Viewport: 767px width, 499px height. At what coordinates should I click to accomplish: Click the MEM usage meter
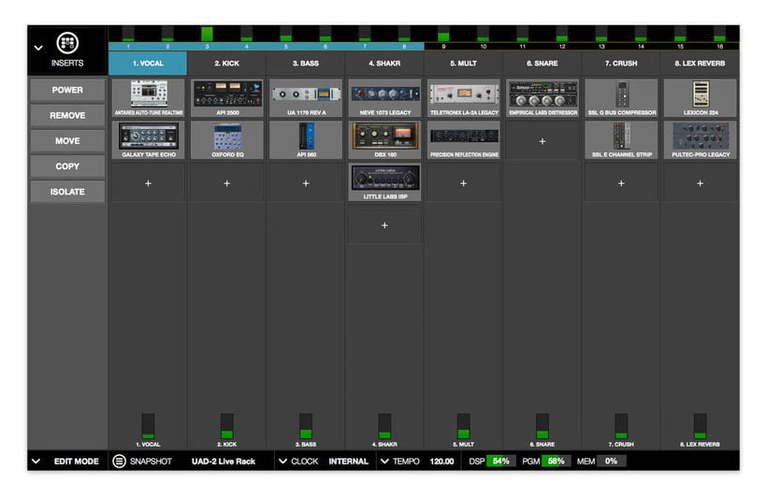(x=611, y=461)
